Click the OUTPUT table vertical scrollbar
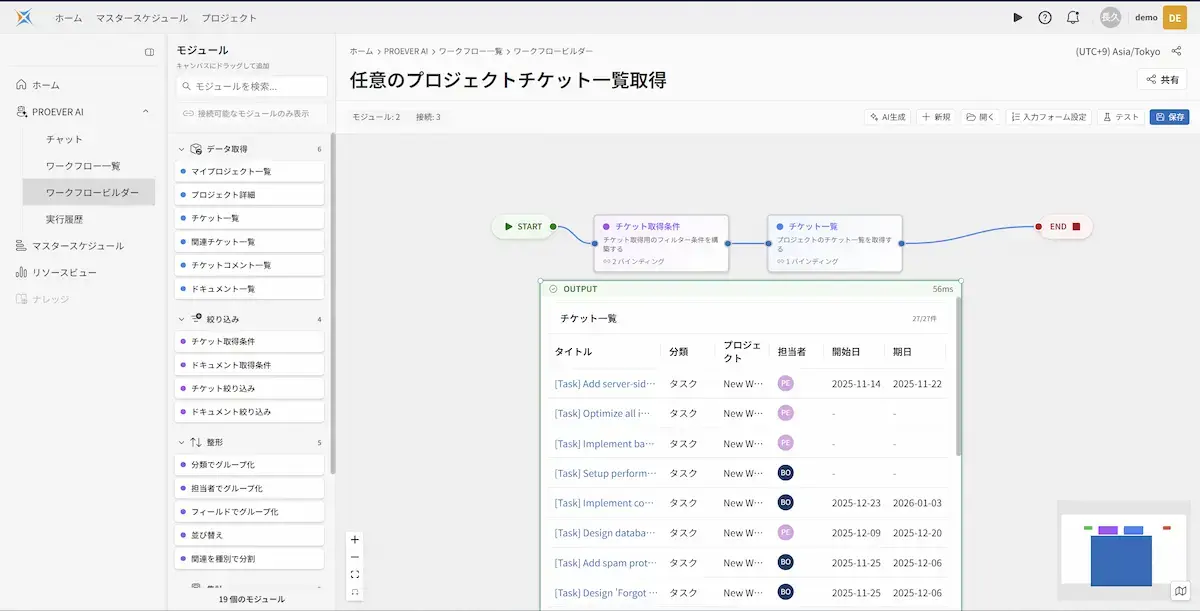Viewport: 1200px width, 611px height. (x=959, y=375)
